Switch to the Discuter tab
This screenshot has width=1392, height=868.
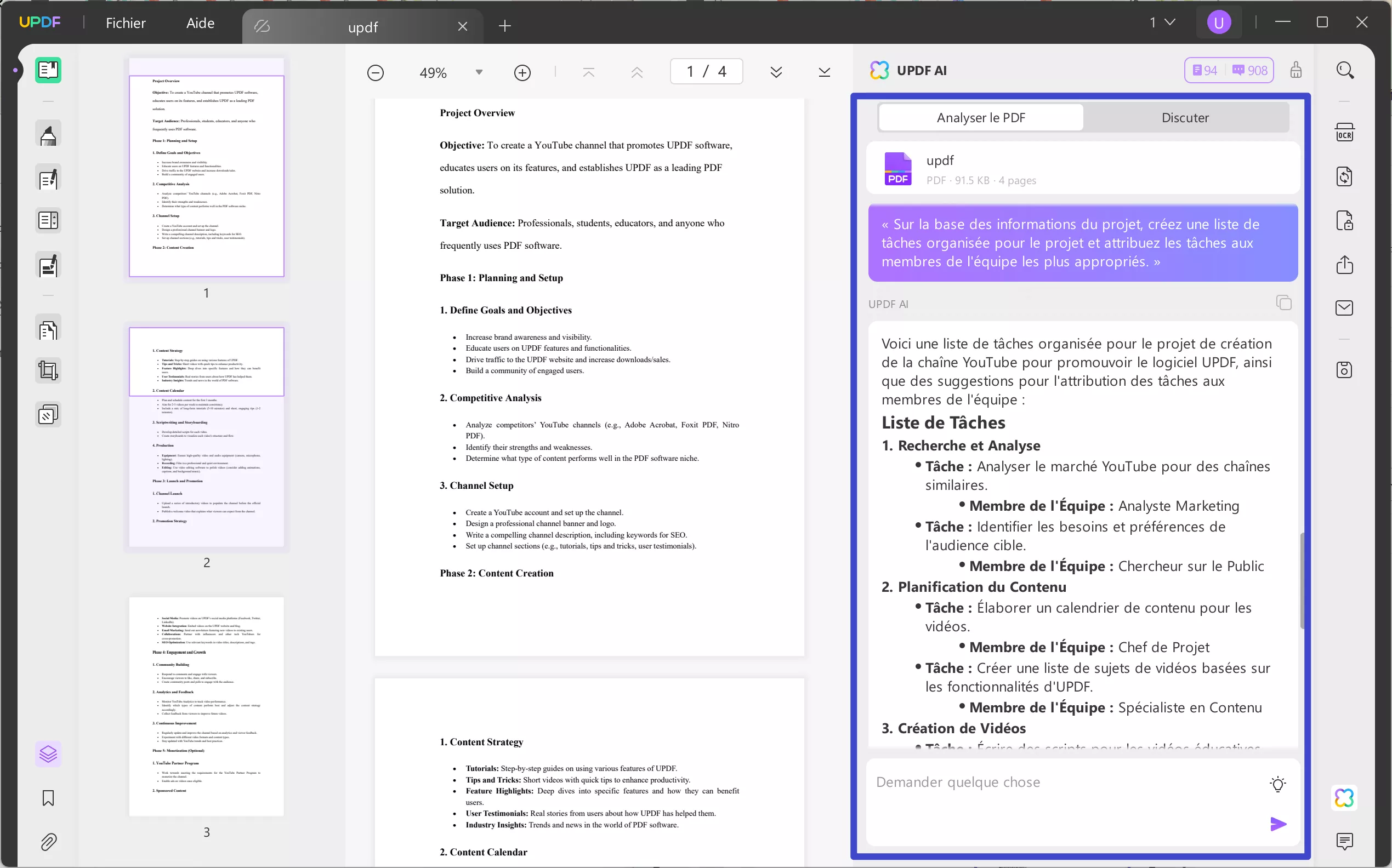(1185, 118)
